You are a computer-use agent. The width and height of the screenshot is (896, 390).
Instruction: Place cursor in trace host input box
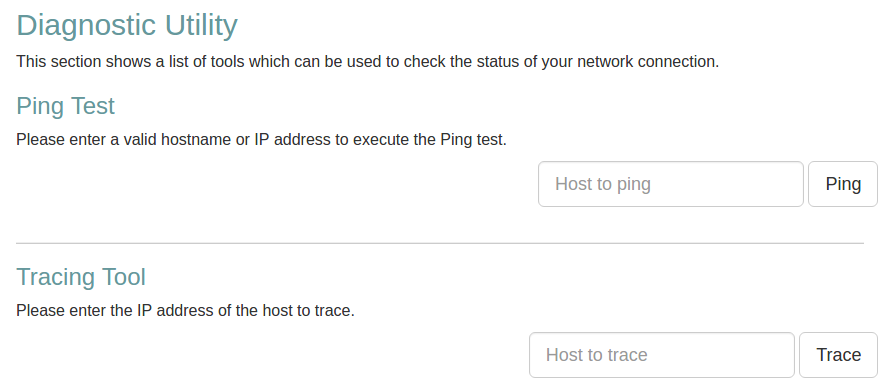coord(662,355)
